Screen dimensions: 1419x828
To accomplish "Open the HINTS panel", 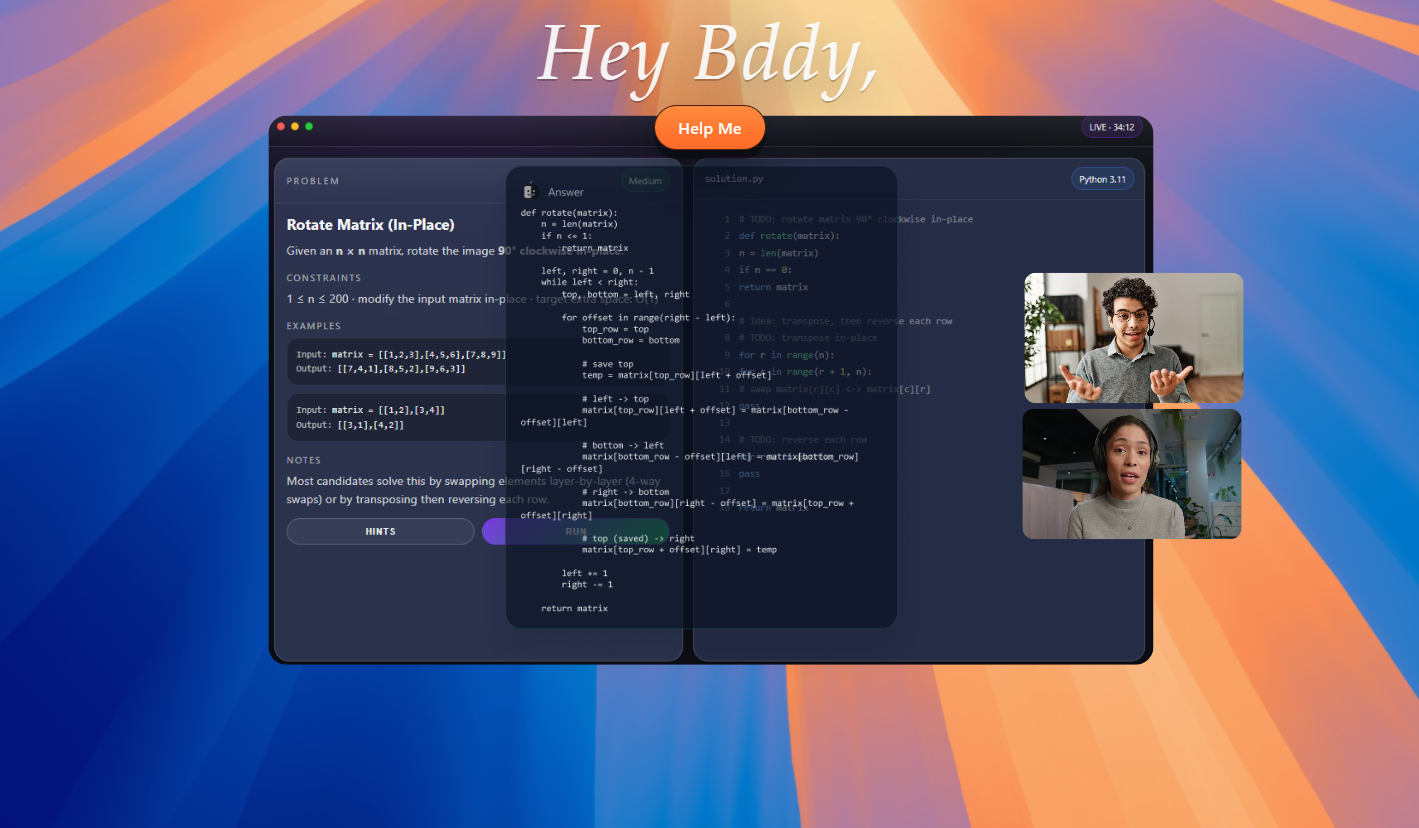I will (x=380, y=531).
